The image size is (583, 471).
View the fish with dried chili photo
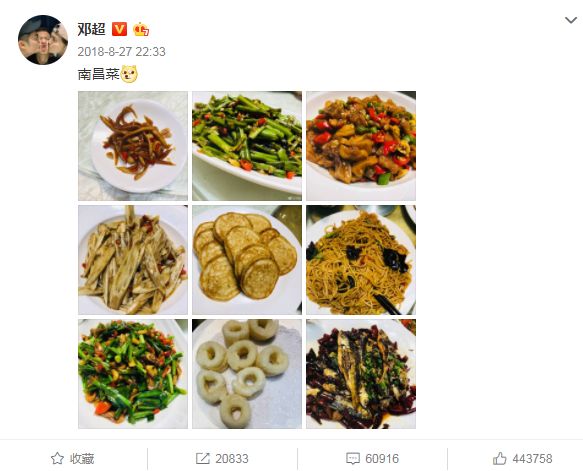tap(361, 374)
